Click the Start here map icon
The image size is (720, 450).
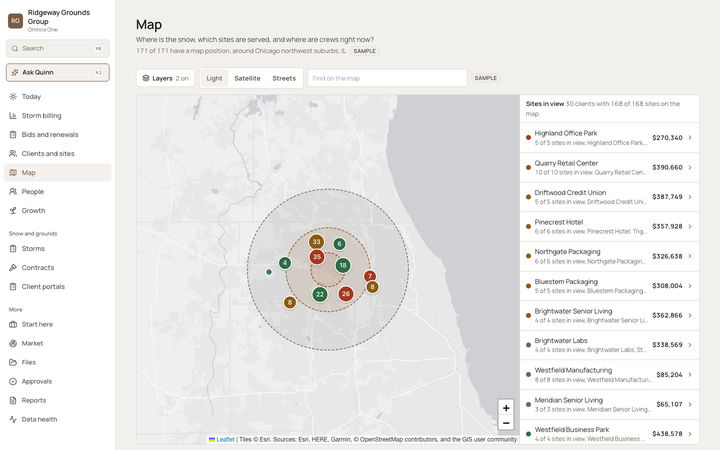coord(13,324)
